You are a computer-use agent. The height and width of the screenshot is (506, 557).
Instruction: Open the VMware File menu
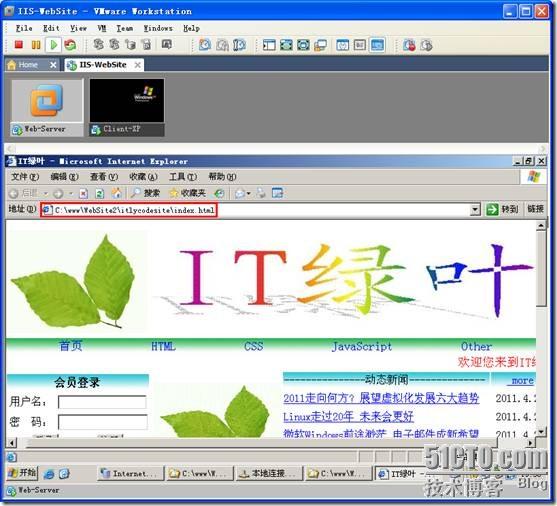pos(24,28)
